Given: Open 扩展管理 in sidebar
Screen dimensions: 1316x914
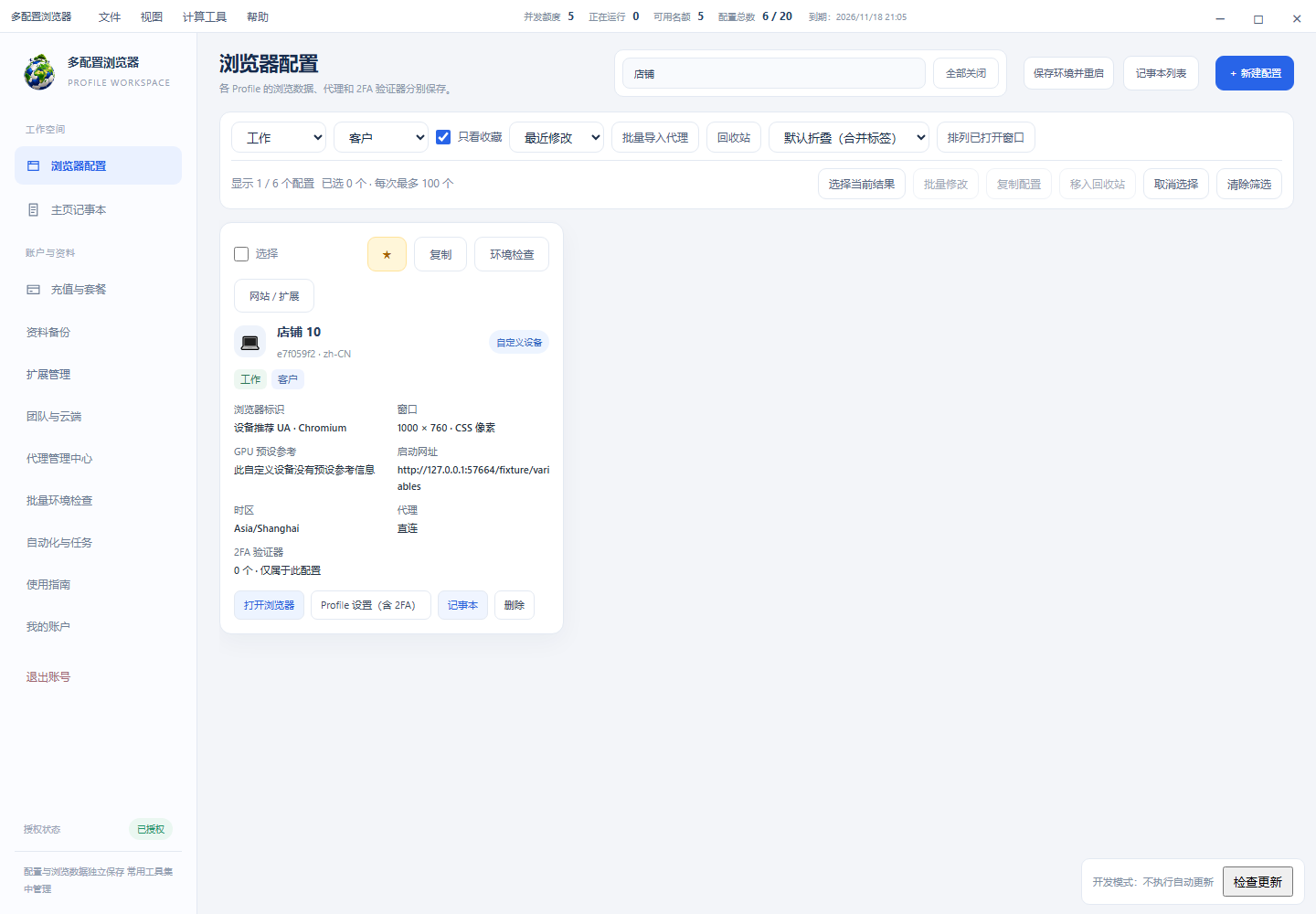Looking at the screenshot, I should pos(98,375).
